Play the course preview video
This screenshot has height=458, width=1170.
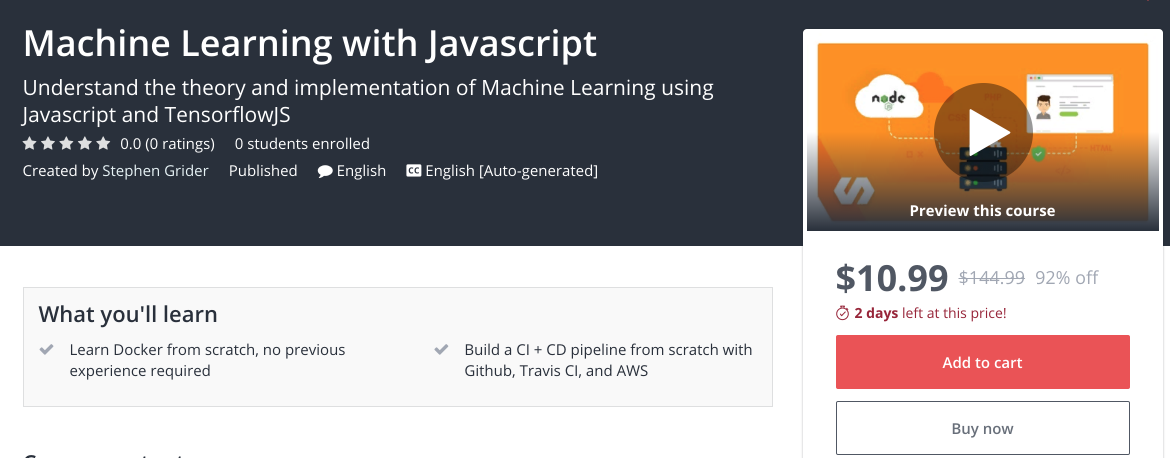(x=982, y=130)
